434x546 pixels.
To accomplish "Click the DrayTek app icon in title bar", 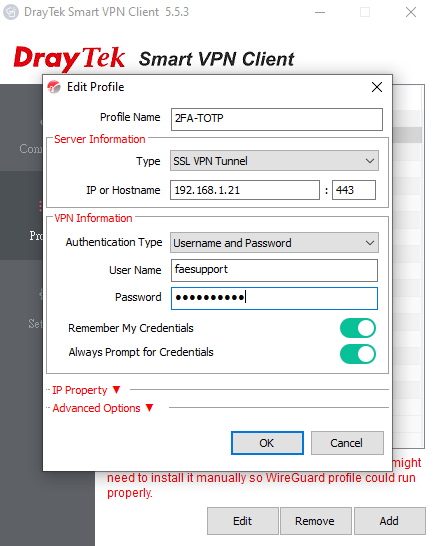I will tap(11, 12).
